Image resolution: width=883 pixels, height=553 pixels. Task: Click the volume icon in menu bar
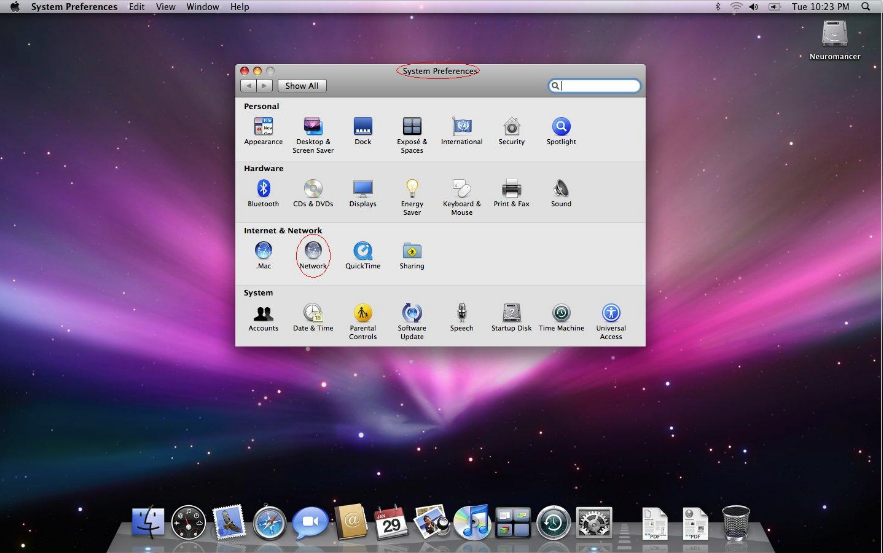point(753,7)
